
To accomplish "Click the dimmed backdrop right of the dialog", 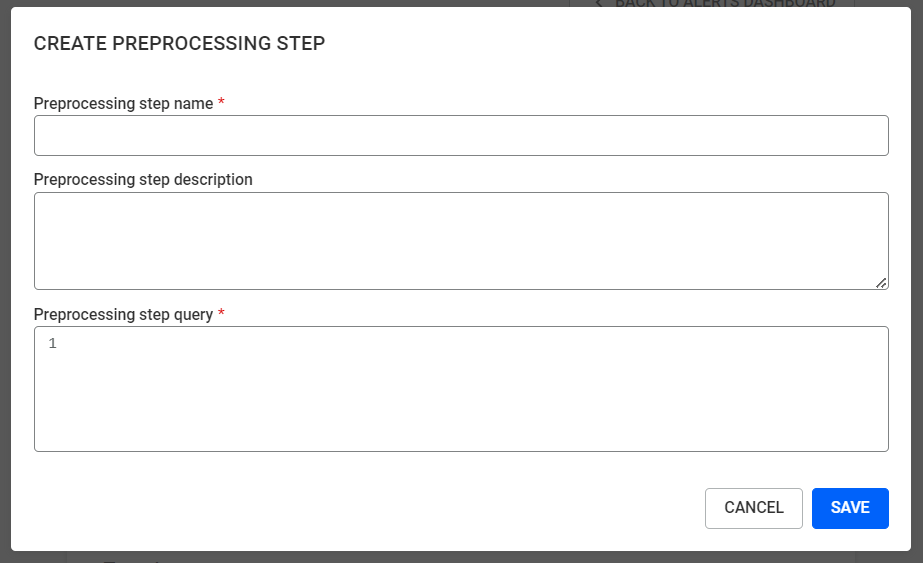I will 917,280.
